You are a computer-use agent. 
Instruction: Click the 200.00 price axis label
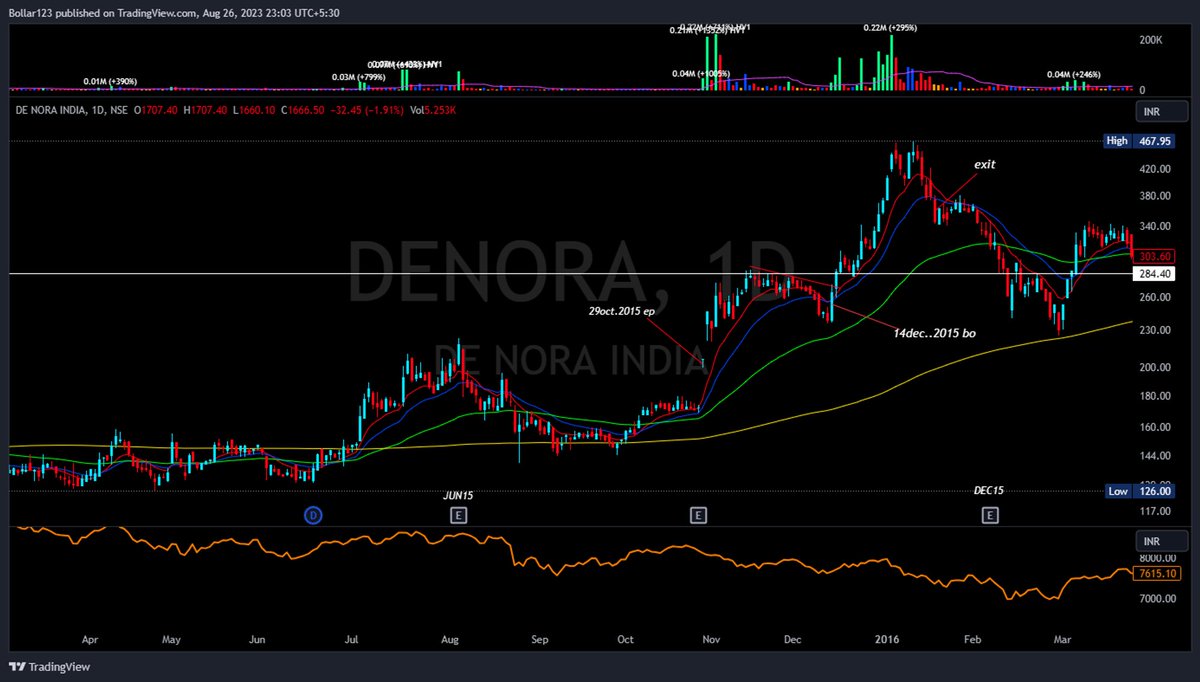pos(1155,367)
